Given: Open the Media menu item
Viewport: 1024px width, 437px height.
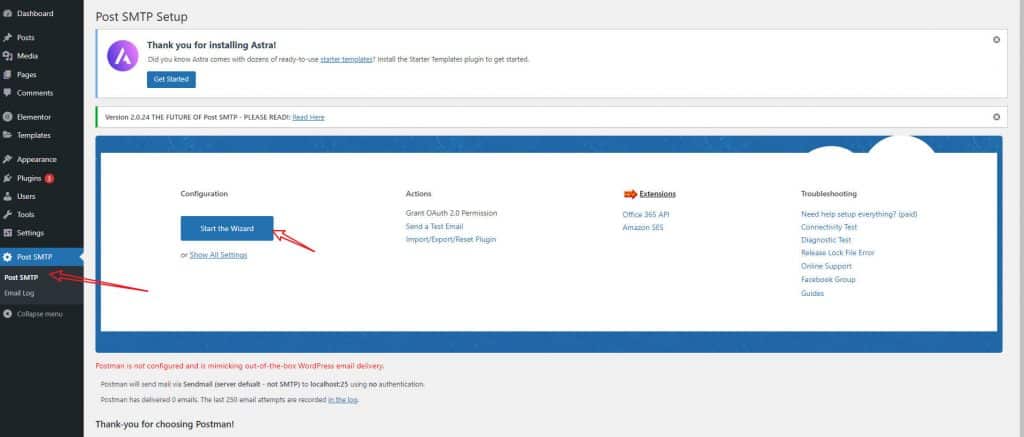Looking at the screenshot, I should click(x=27, y=56).
